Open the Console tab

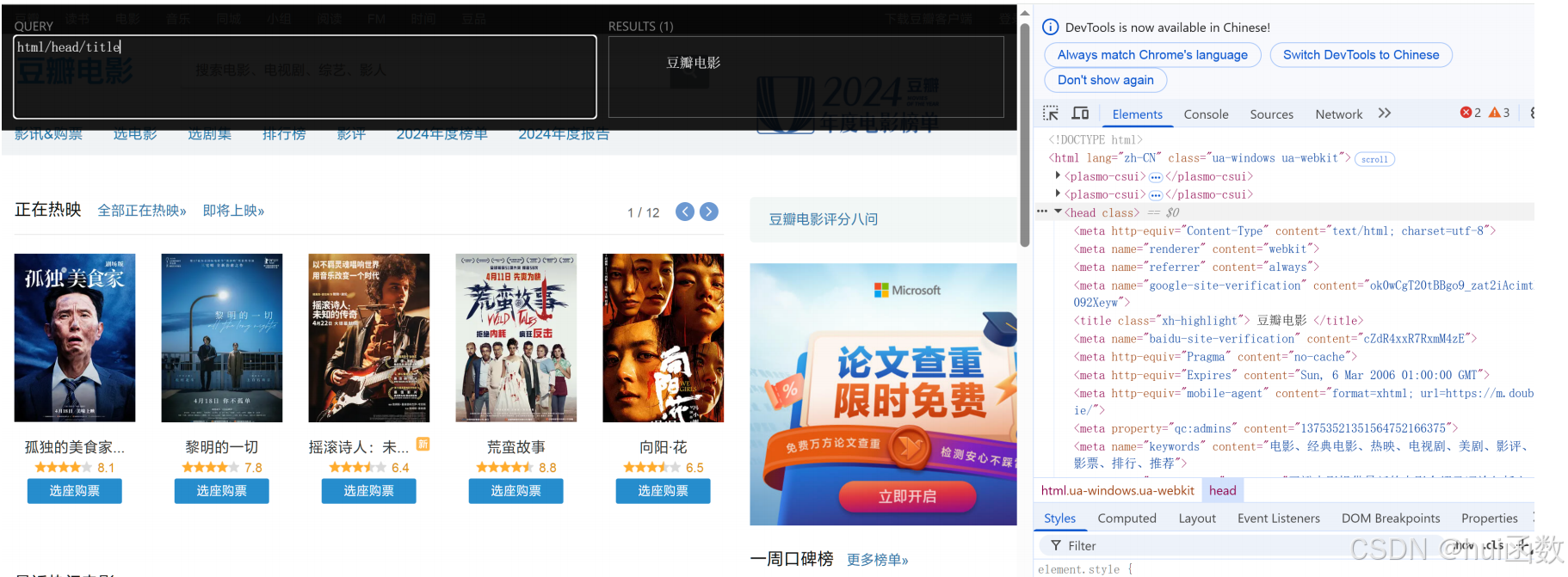coord(1206,114)
